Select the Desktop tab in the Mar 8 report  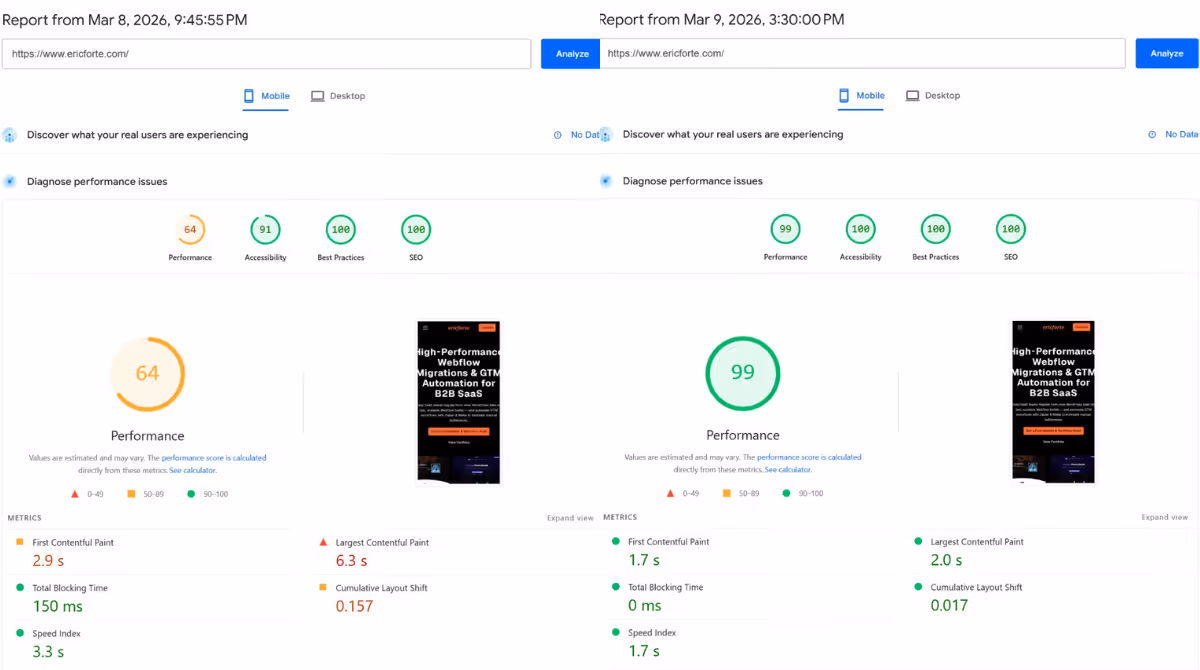point(338,96)
